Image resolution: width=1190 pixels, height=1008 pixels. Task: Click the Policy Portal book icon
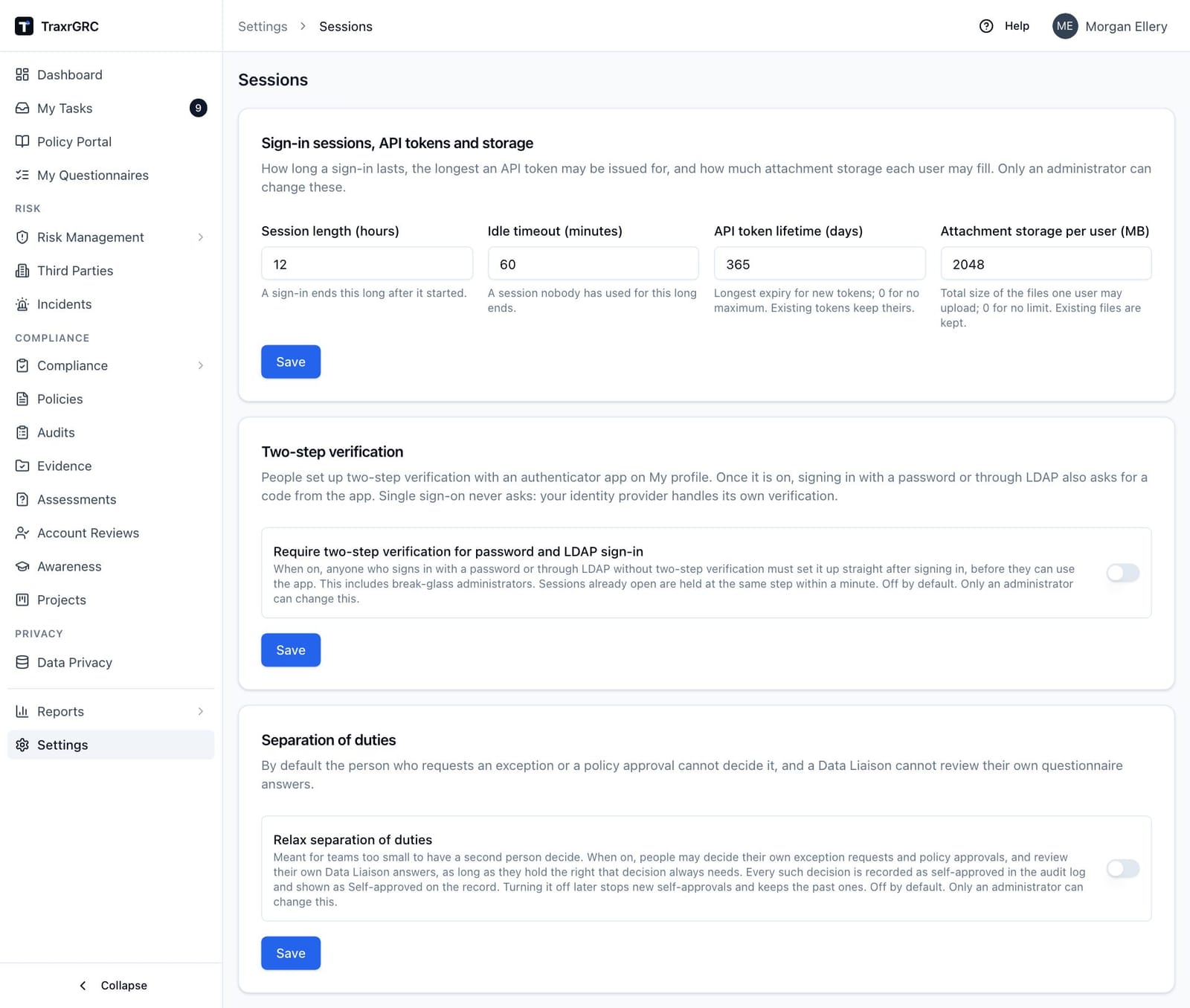(x=22, y=141)
